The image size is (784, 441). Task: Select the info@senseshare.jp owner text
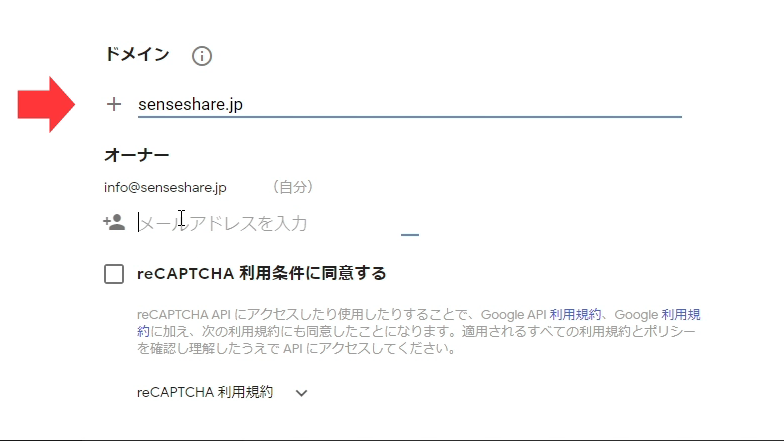(165, 188)
